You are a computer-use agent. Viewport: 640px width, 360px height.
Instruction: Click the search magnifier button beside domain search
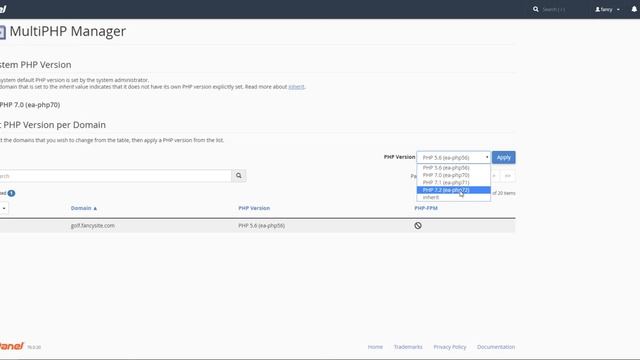coord(239,176)
